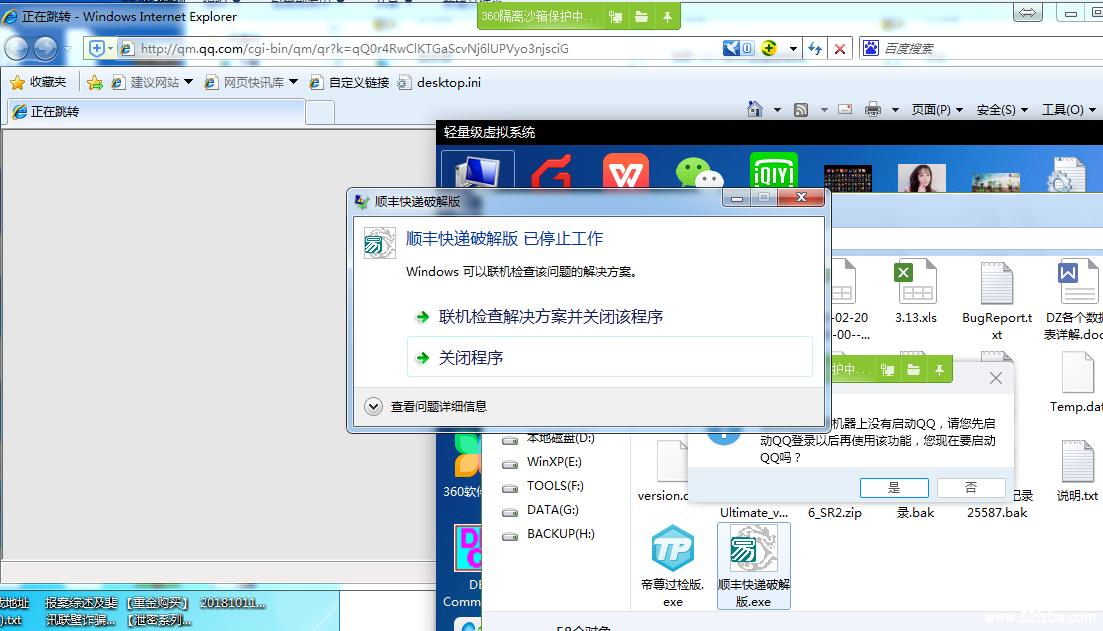Open a new blank IE tab

pos(320,113)
